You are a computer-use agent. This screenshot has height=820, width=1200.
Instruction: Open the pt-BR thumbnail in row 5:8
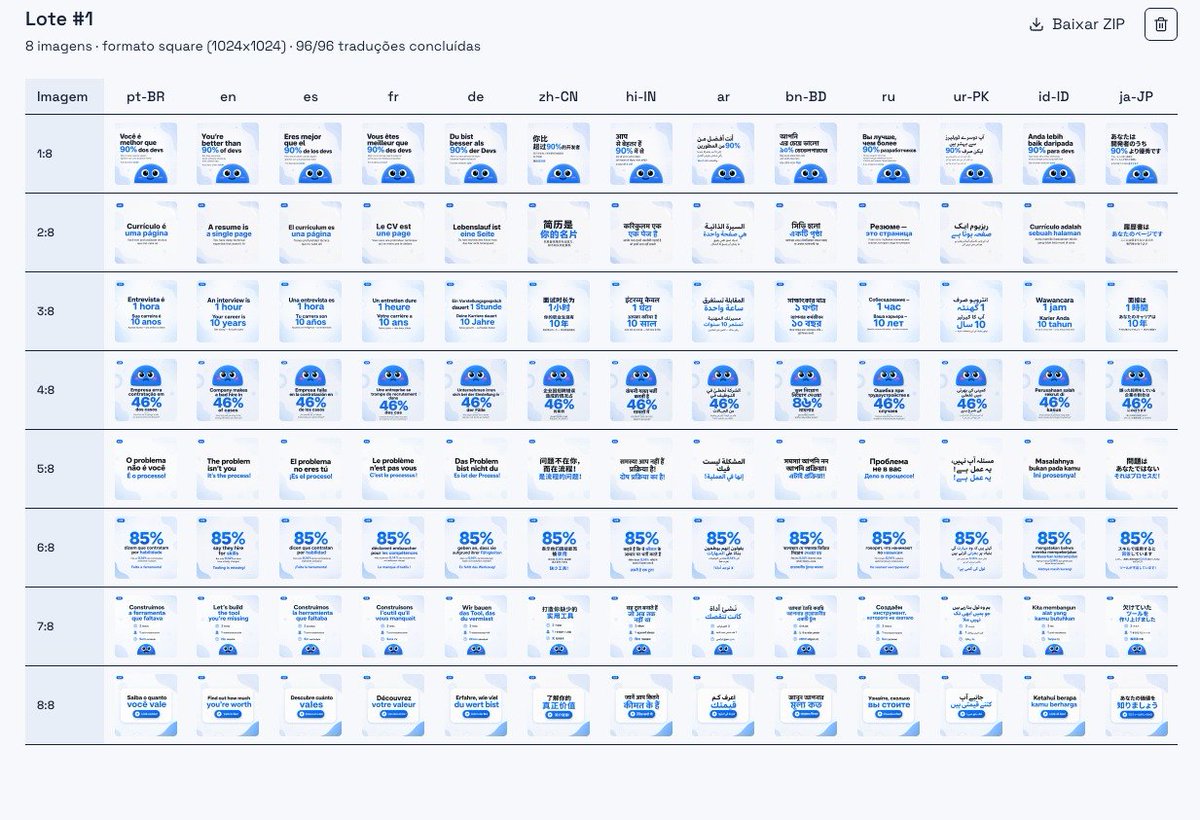pyautogui.click(x=146, y=469)
